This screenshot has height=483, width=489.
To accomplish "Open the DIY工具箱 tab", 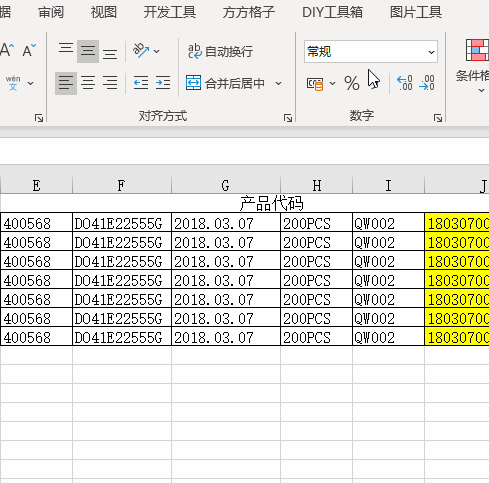I will click(332, 12).
